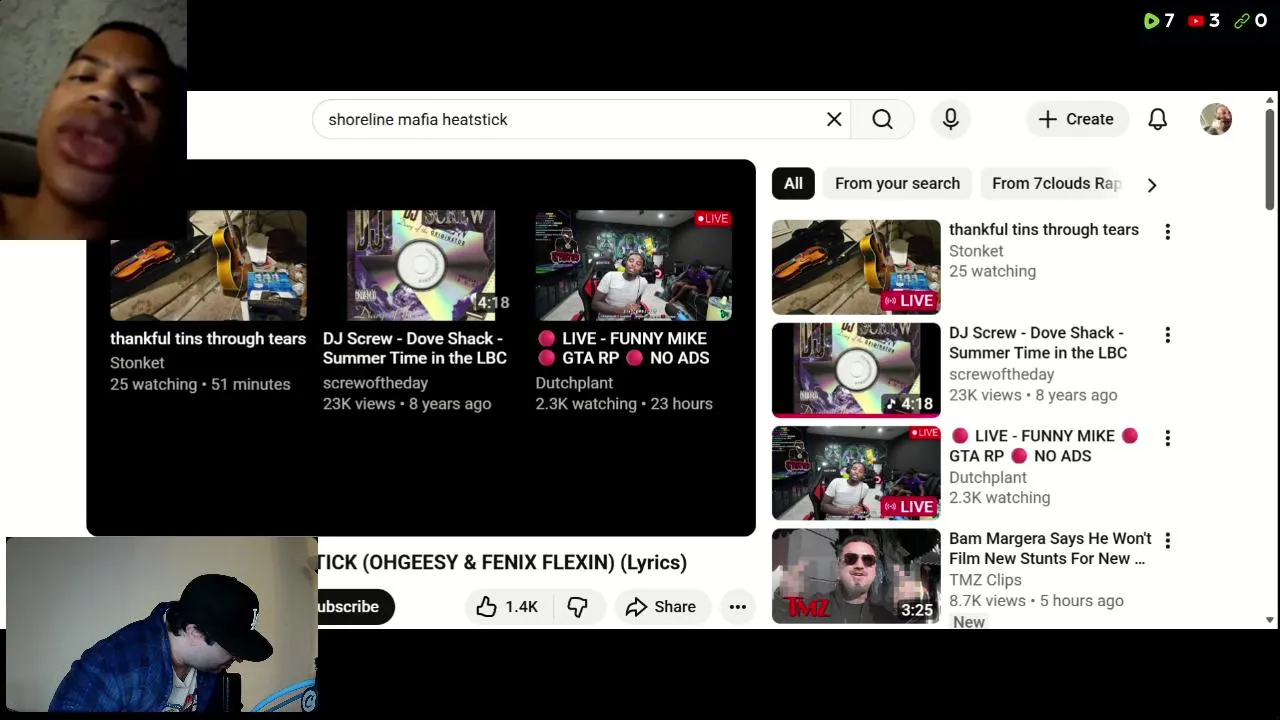Open the thankful tins endscreen thumbnail
The image size is (1280, 720).
208,265
